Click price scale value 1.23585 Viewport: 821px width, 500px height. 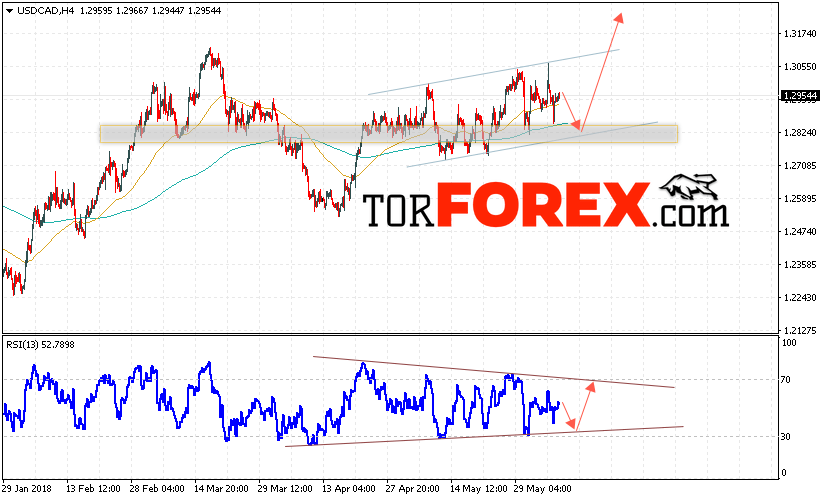tap(800, 264)
